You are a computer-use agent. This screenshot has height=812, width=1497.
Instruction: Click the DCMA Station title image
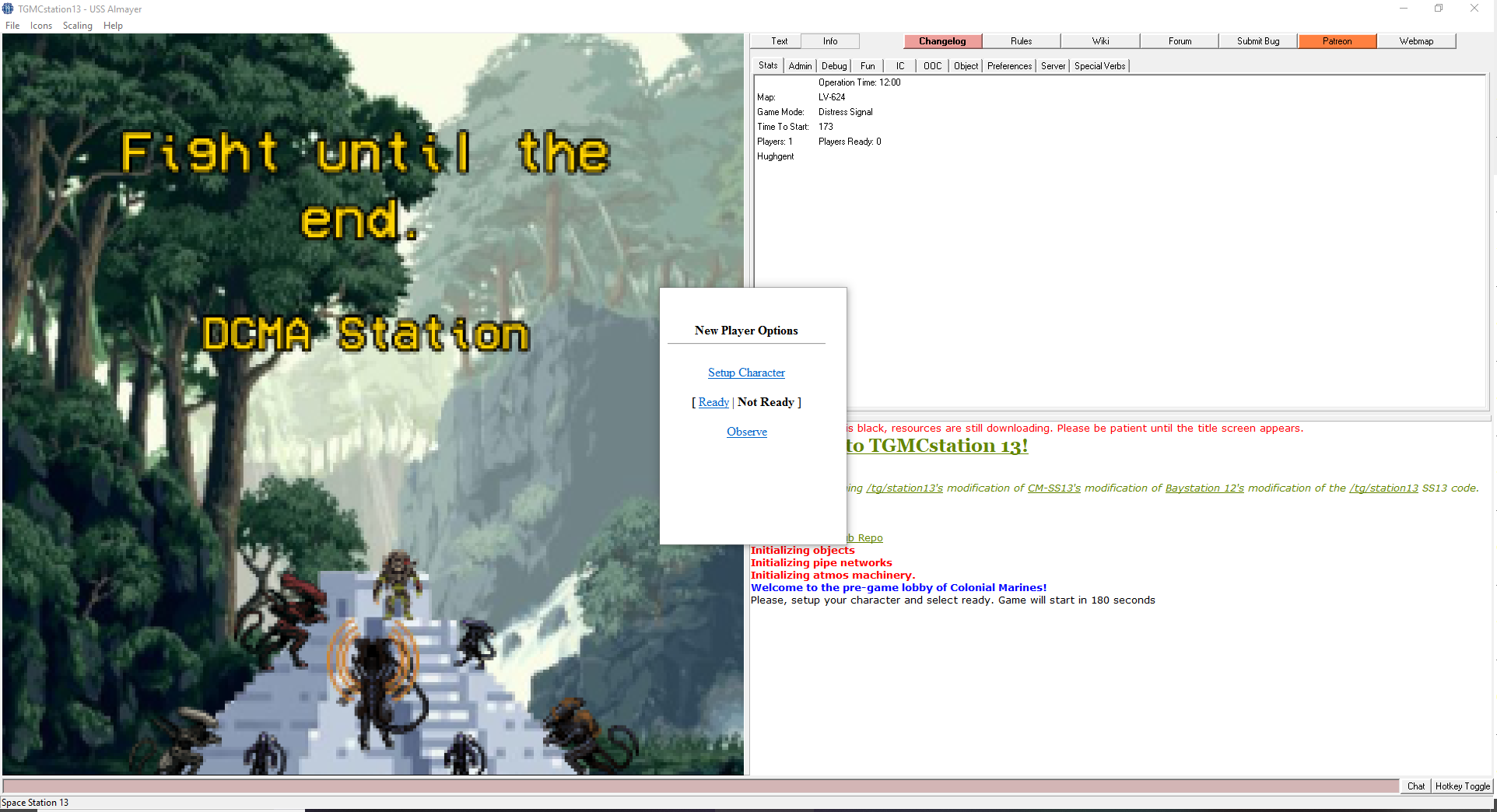pos(366,334)
